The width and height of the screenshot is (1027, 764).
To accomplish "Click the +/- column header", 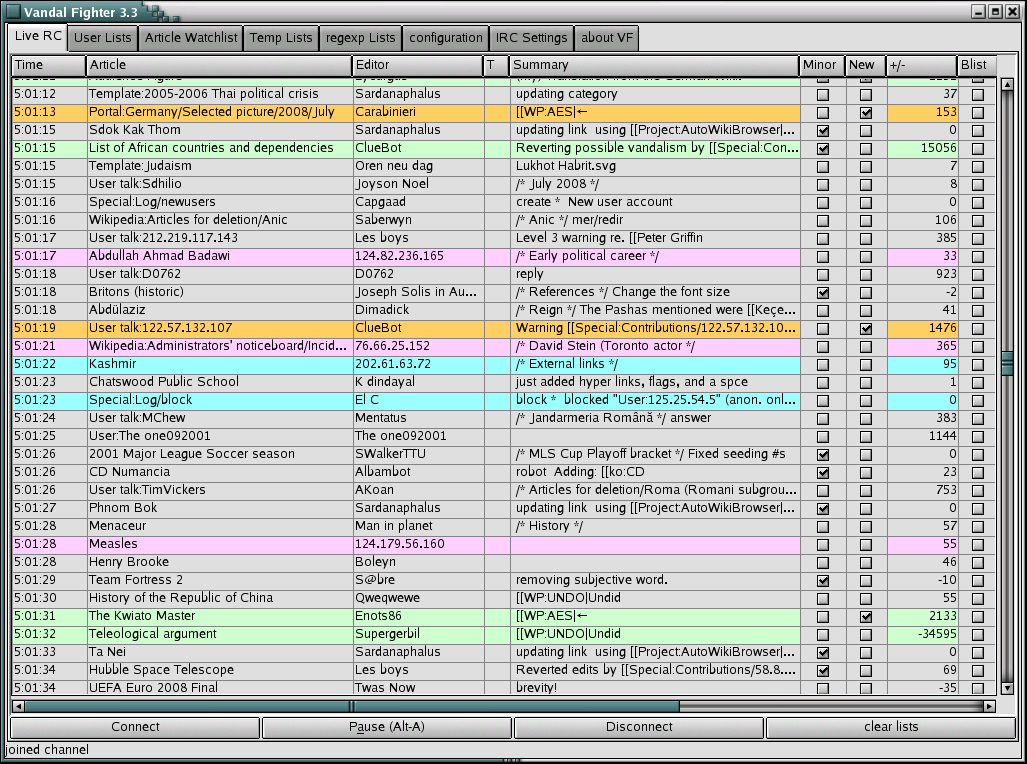I will tap(920, 65).
